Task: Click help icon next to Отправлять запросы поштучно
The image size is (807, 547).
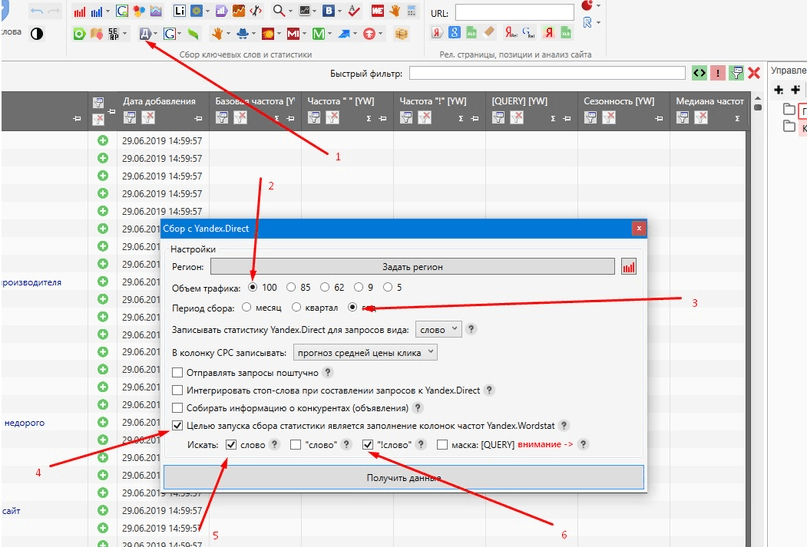Action: pos(327,372)
